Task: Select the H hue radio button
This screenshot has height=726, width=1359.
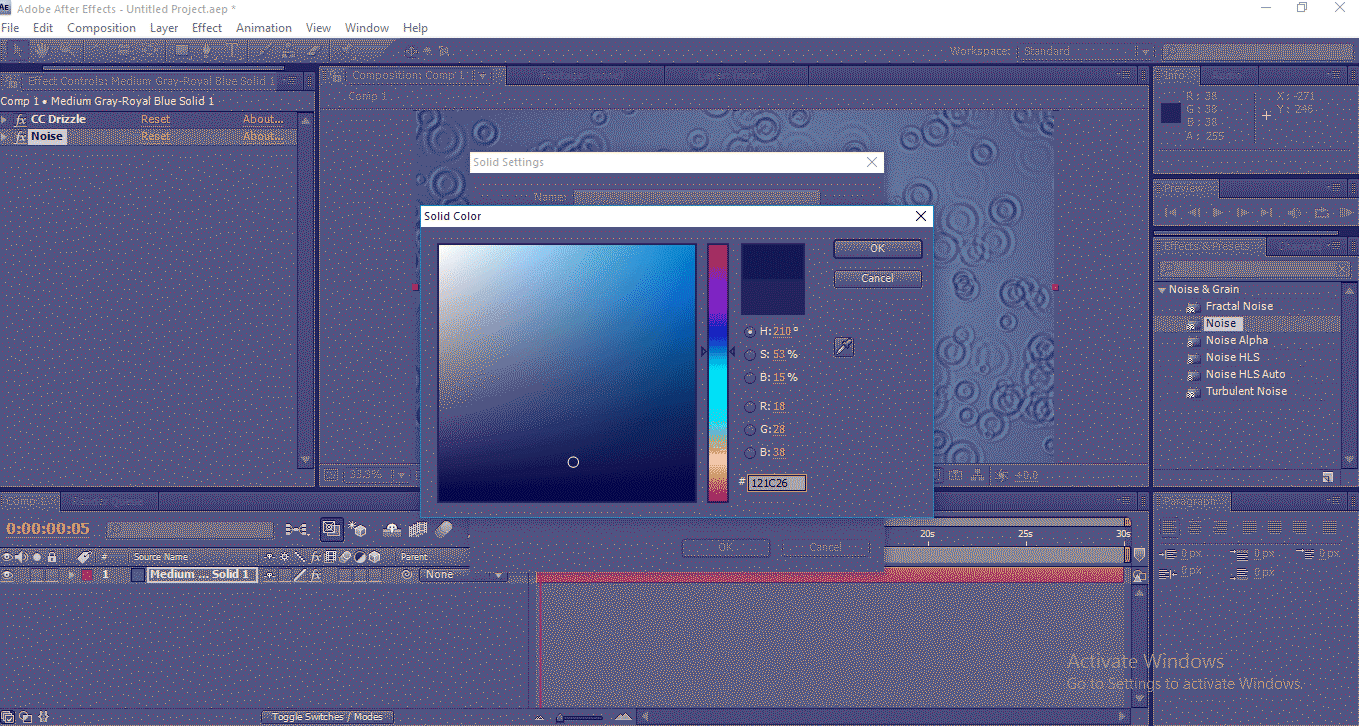Action: pyautogui.click(x=750, y=331)
